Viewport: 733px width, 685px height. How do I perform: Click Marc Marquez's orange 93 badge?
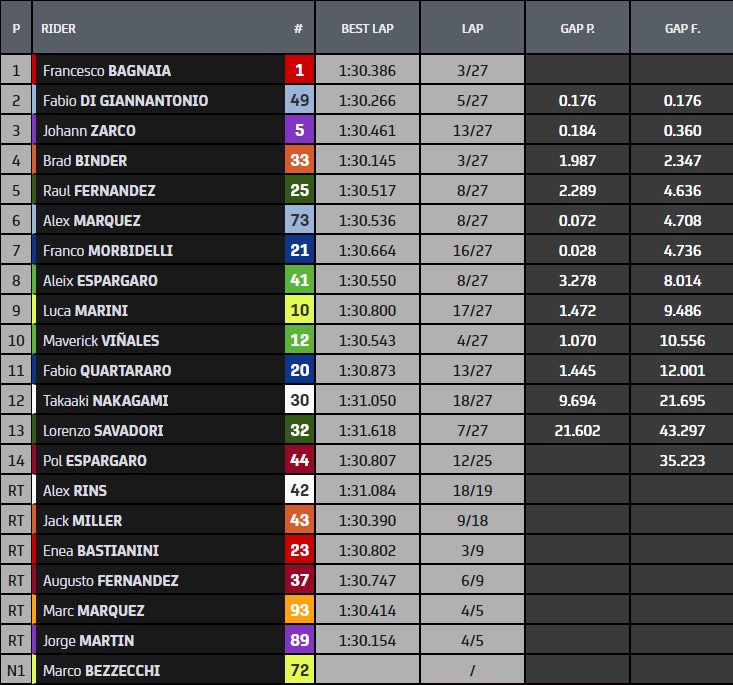[x=299, y=610]
